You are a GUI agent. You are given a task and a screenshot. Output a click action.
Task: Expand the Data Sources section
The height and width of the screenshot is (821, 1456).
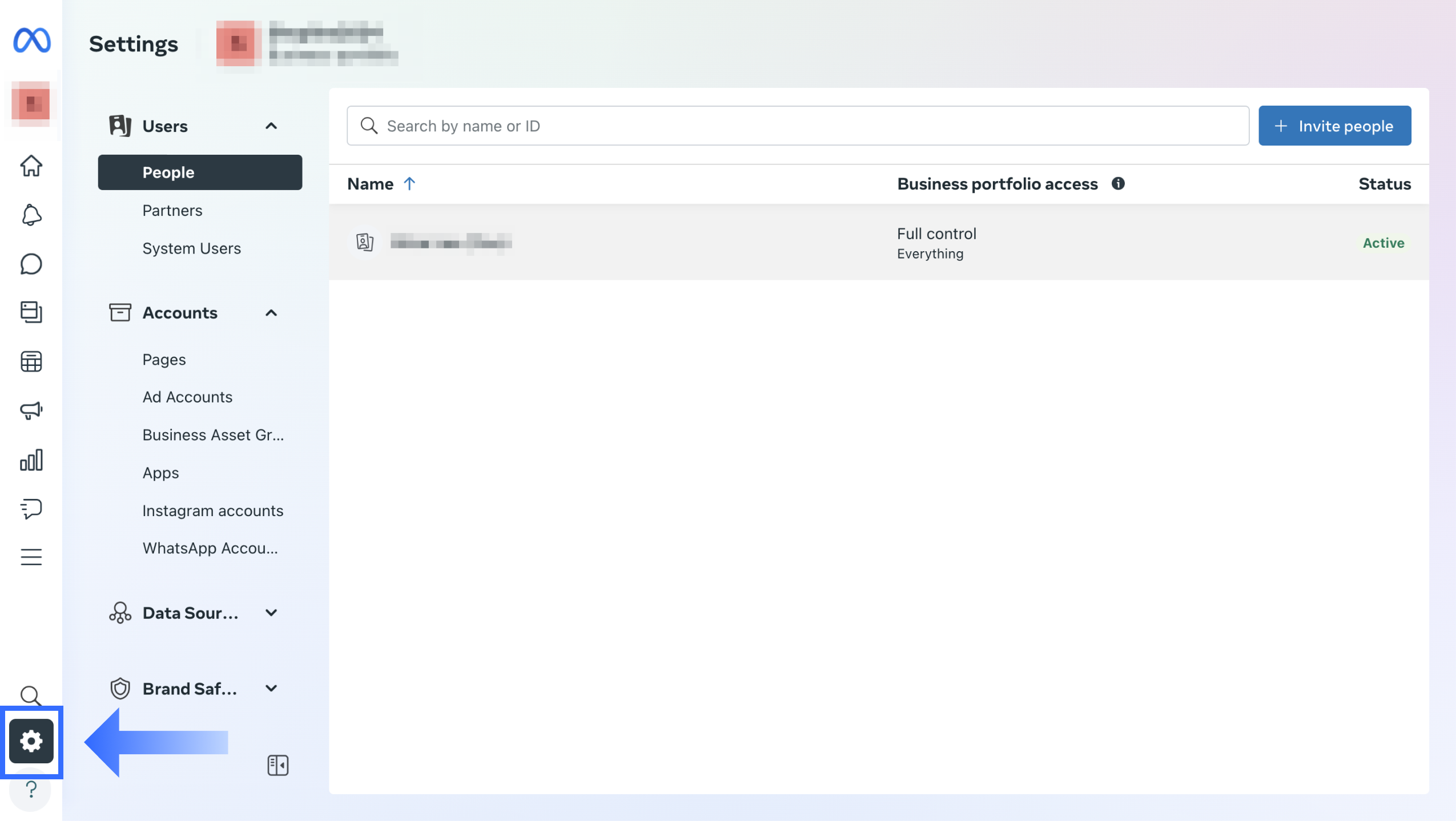[x=271, y=613]
